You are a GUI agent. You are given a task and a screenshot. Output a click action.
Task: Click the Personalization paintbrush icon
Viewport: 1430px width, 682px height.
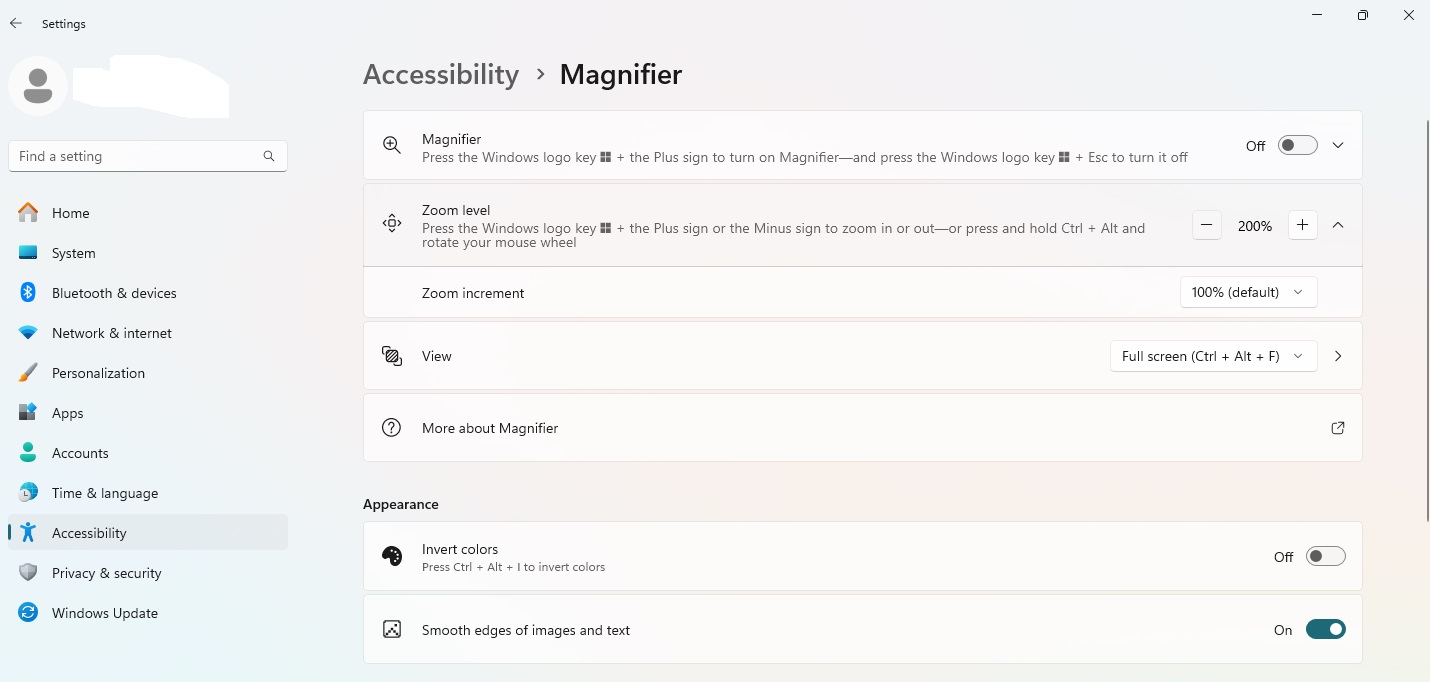point(28,373)
